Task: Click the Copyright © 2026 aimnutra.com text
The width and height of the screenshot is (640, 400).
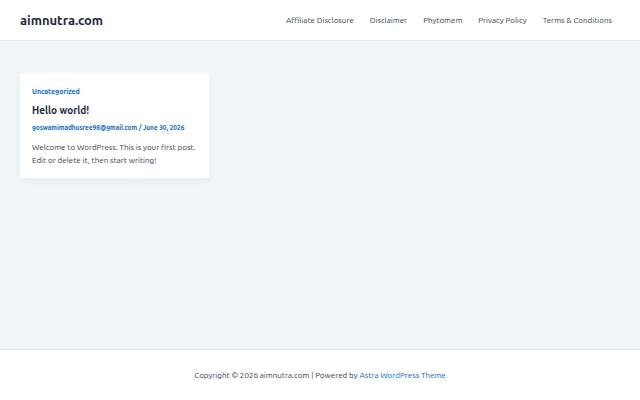Action: click(252, 376)
